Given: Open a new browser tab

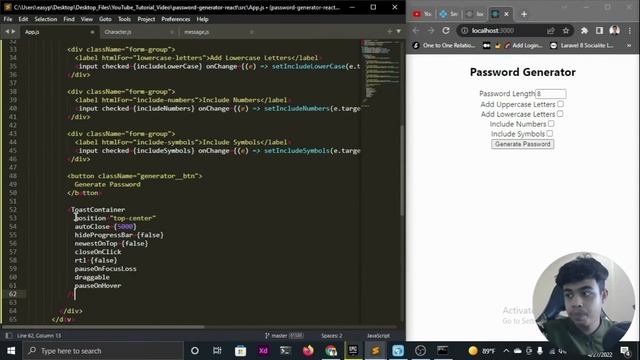Looking at the screenshot, I should point(524,14).
